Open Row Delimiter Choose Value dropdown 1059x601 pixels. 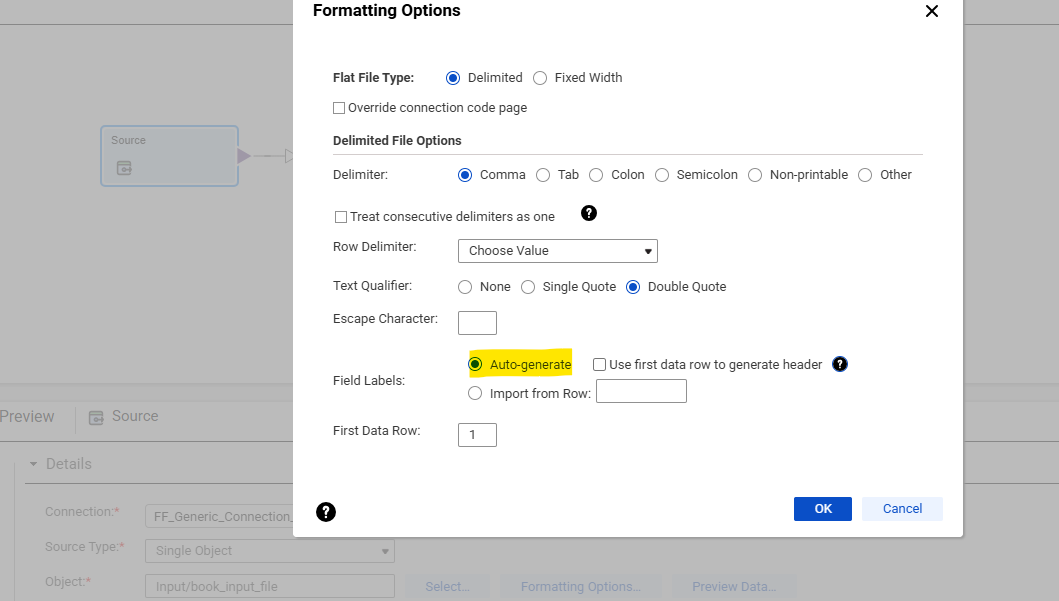click(x=558, y=251)
